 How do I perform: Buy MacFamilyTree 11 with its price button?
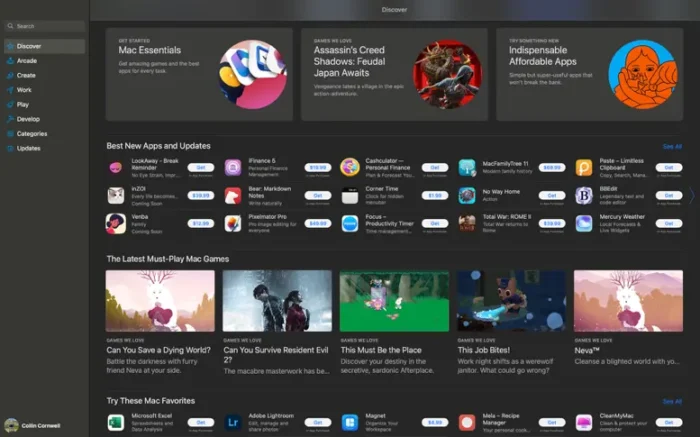pyautogui.click(x=552, y=167)
